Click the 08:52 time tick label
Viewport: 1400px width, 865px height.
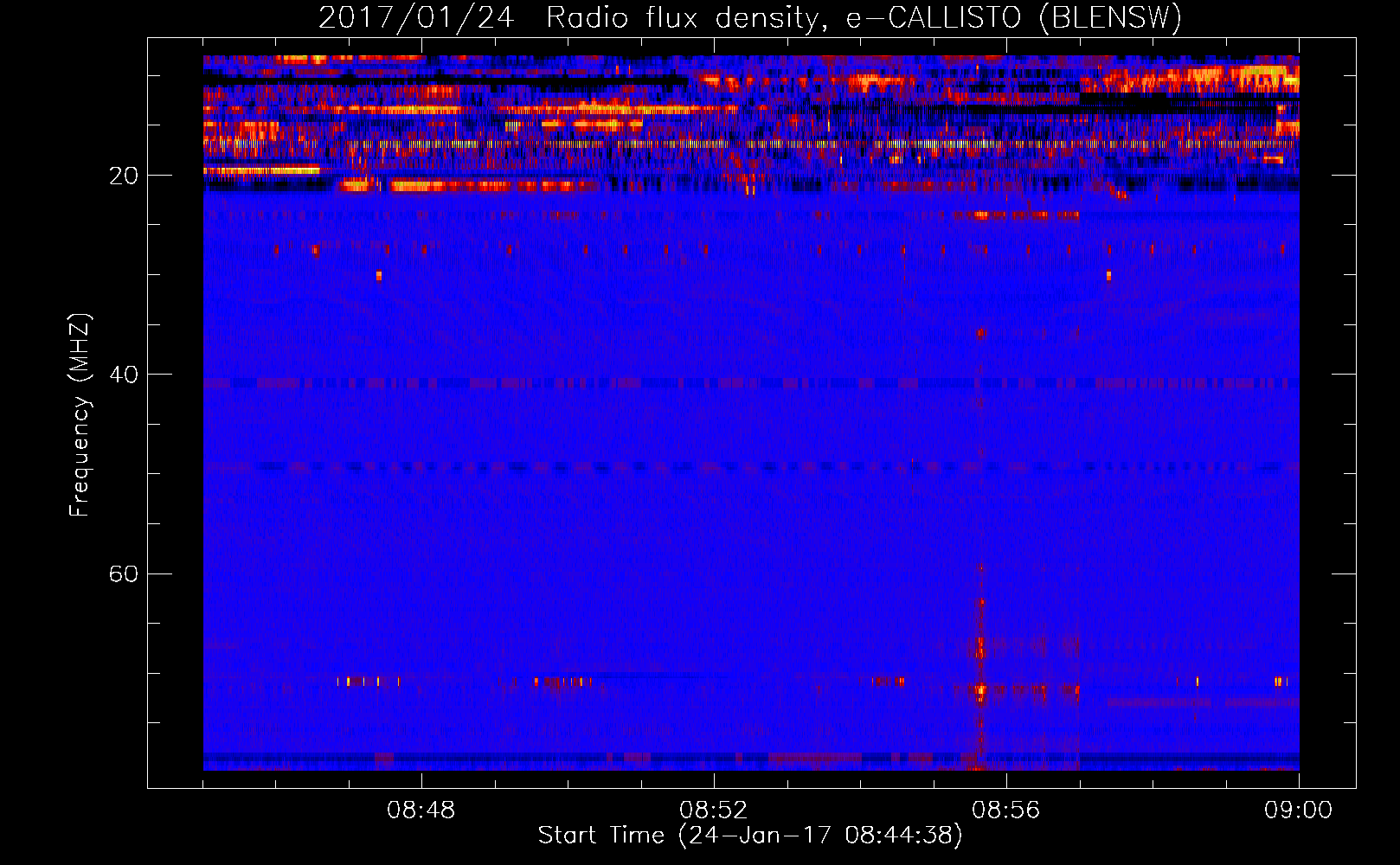[x=714, y=811]
